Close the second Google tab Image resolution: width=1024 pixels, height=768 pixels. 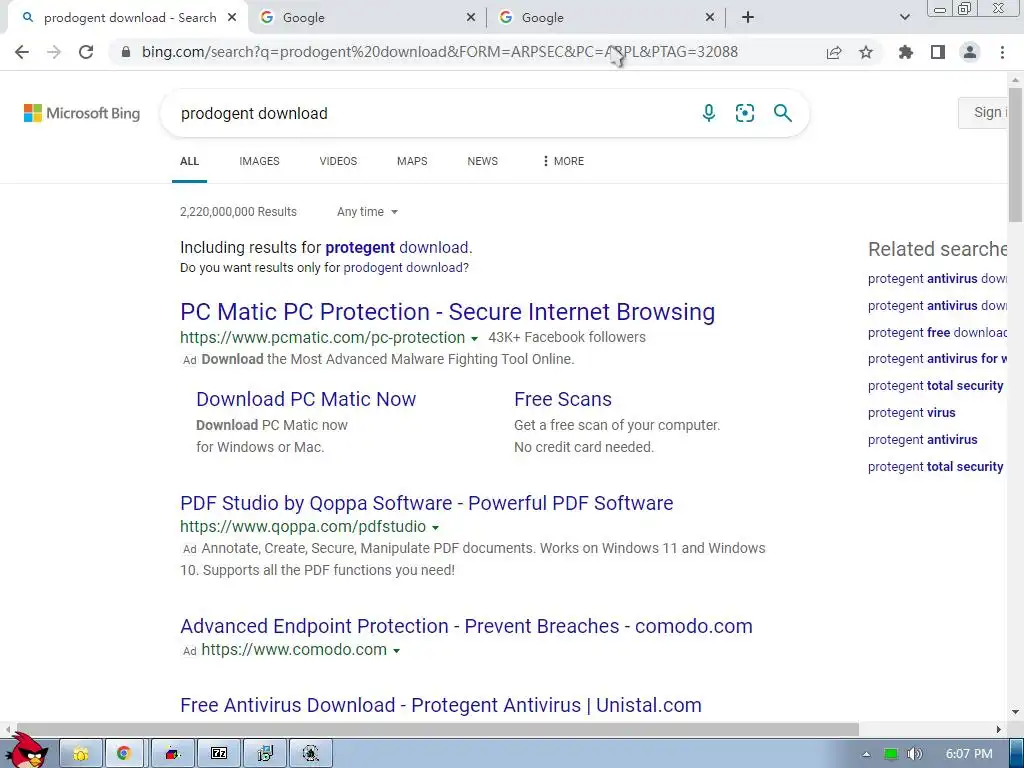coord(710,18)
